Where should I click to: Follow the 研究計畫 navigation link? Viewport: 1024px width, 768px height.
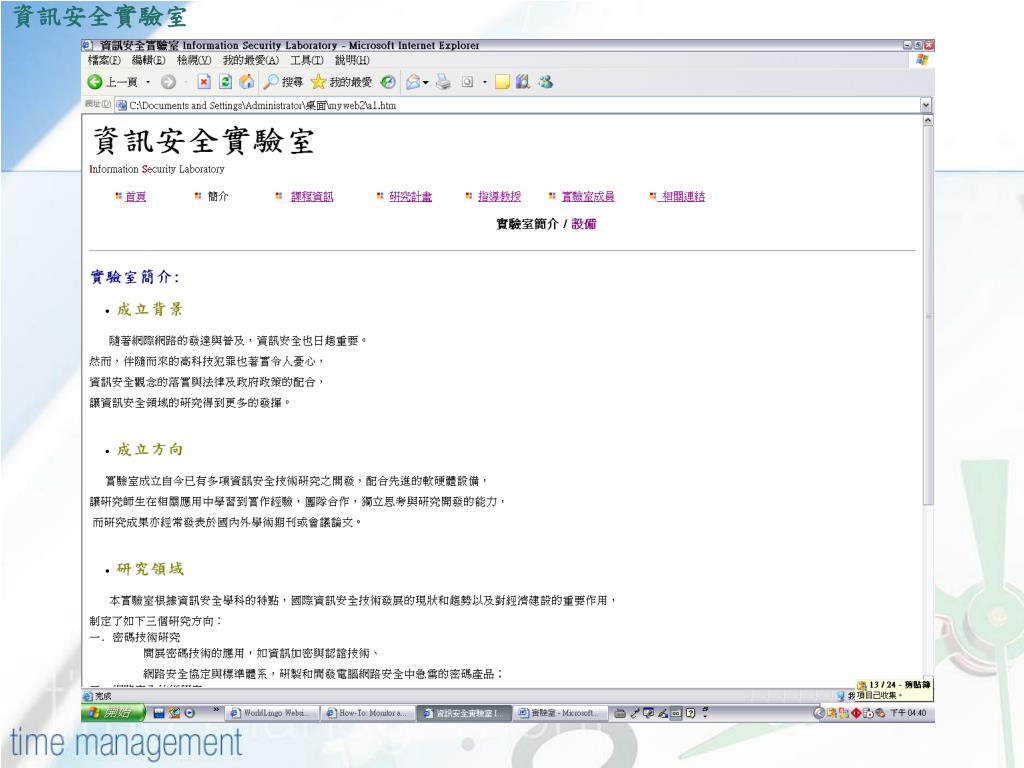point(410,196)
